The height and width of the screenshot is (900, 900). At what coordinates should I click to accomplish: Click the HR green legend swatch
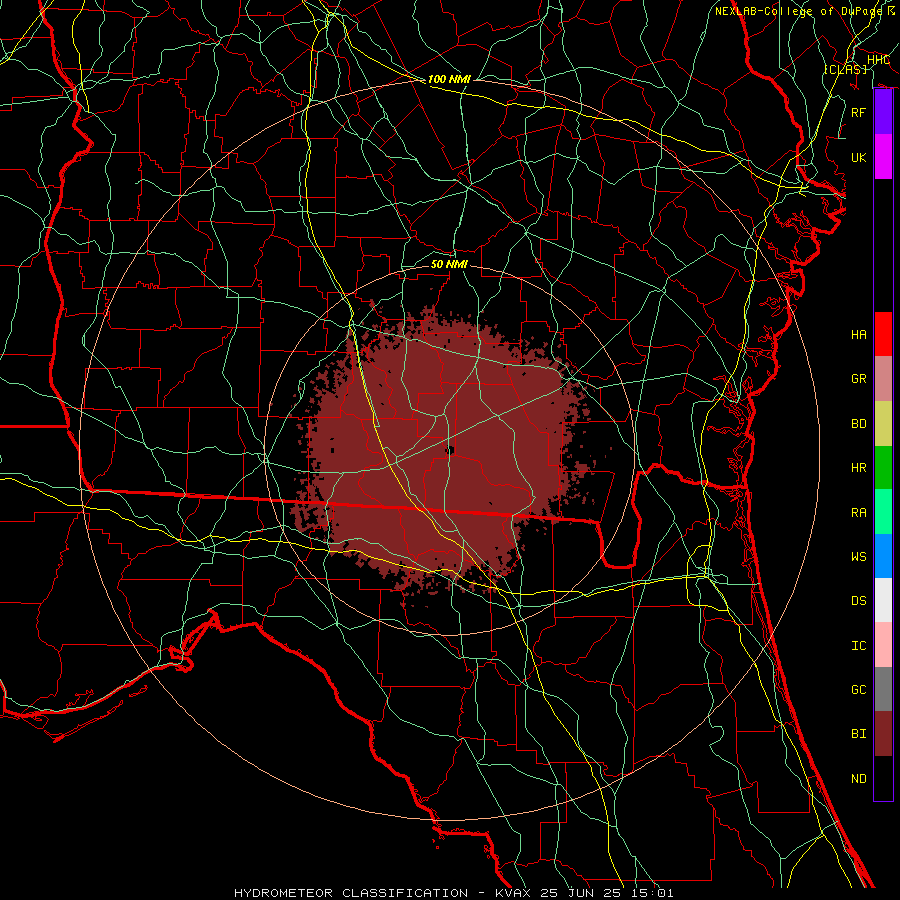pos(883,467)
